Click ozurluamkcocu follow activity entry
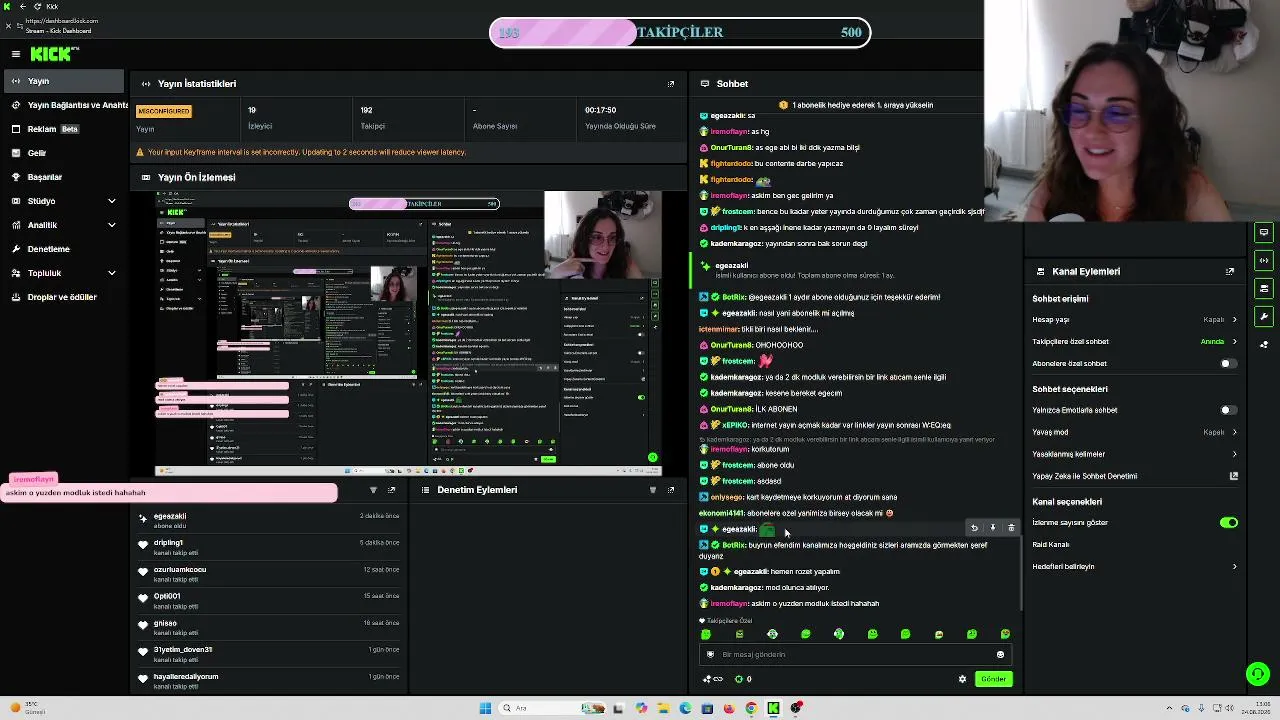The height and width of the screenshot is (720, 1280). pos(269,574)
